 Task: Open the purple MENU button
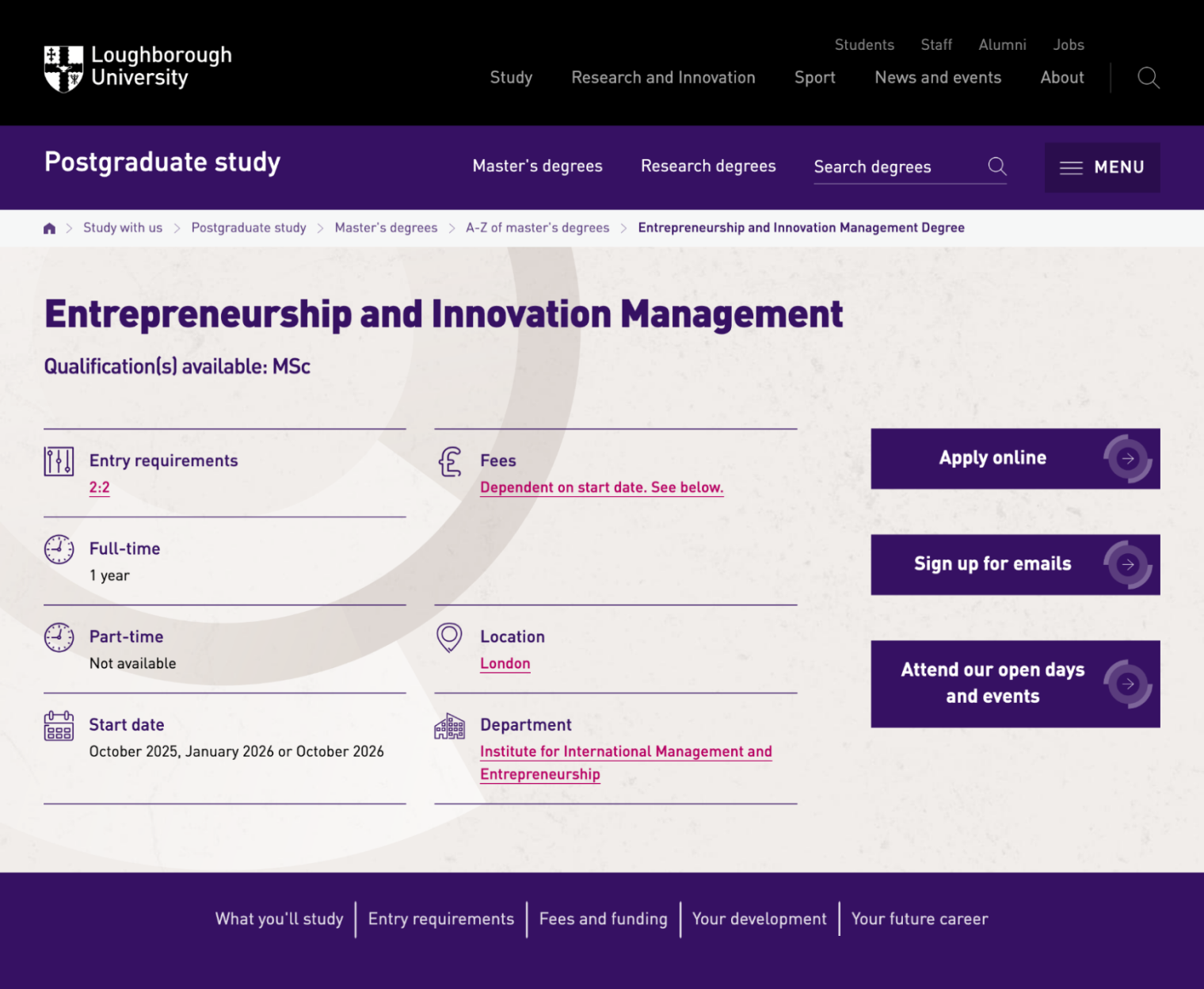point(1102,167)
